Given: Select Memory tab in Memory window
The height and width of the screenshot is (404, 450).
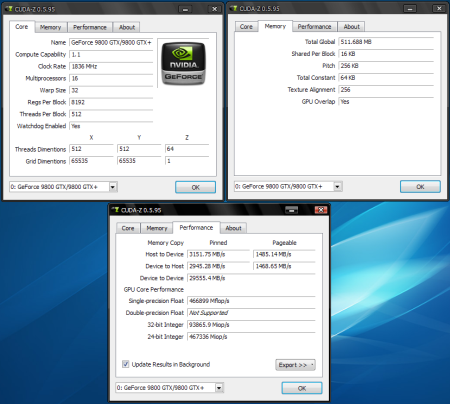Looking at the screenshot, I should point(275,26).
